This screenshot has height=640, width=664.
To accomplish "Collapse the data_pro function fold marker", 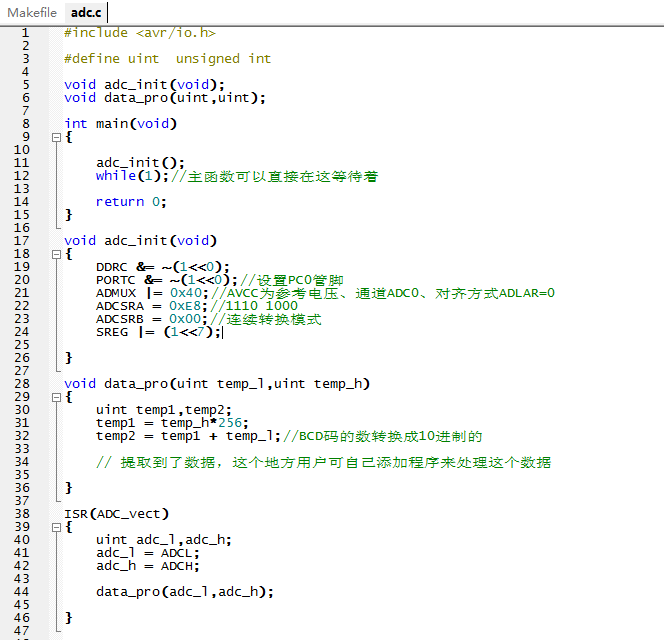I will [56, 397].
